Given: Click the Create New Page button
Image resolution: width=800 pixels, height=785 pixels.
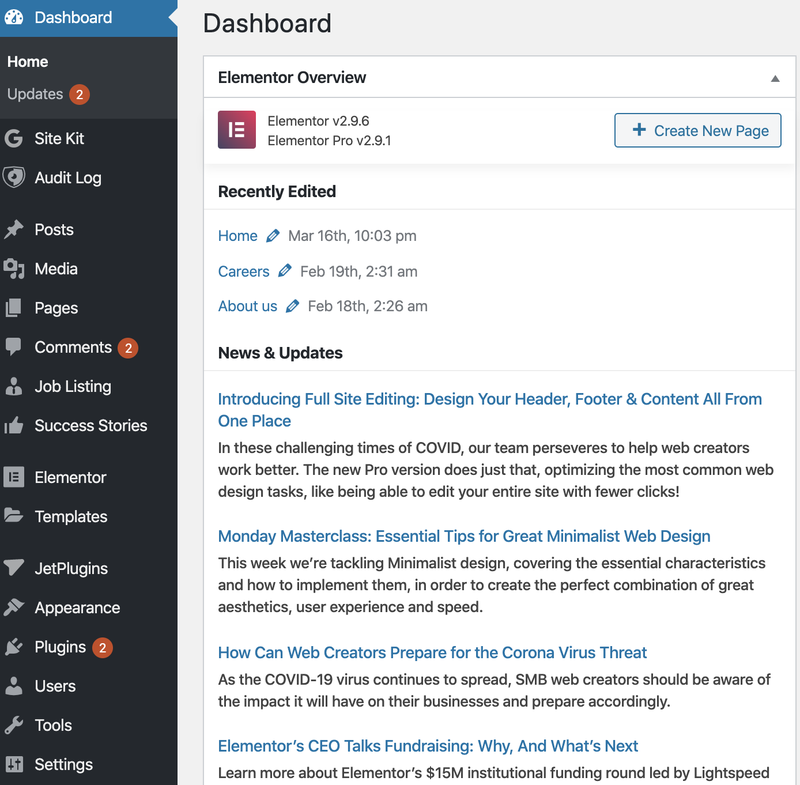Looking at the screenshot, I should [697, 131].
